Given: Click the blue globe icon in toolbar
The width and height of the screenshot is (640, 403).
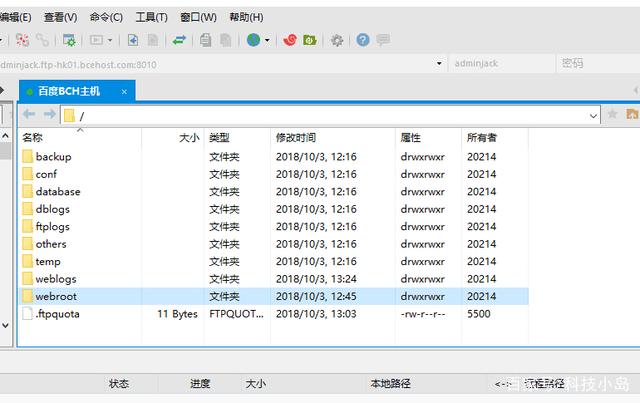Looking at the screenshot, I should pos(254,40).
